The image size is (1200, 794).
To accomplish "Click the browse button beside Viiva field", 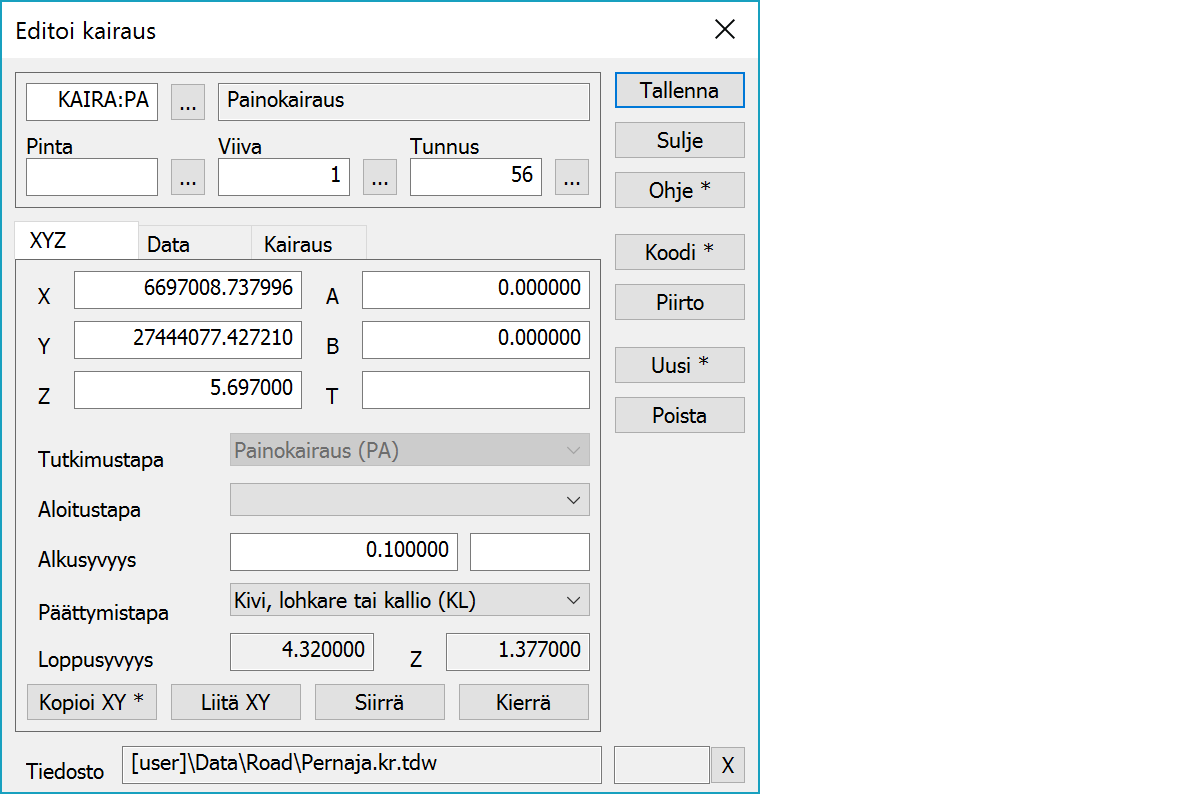I will coord(379,177).
